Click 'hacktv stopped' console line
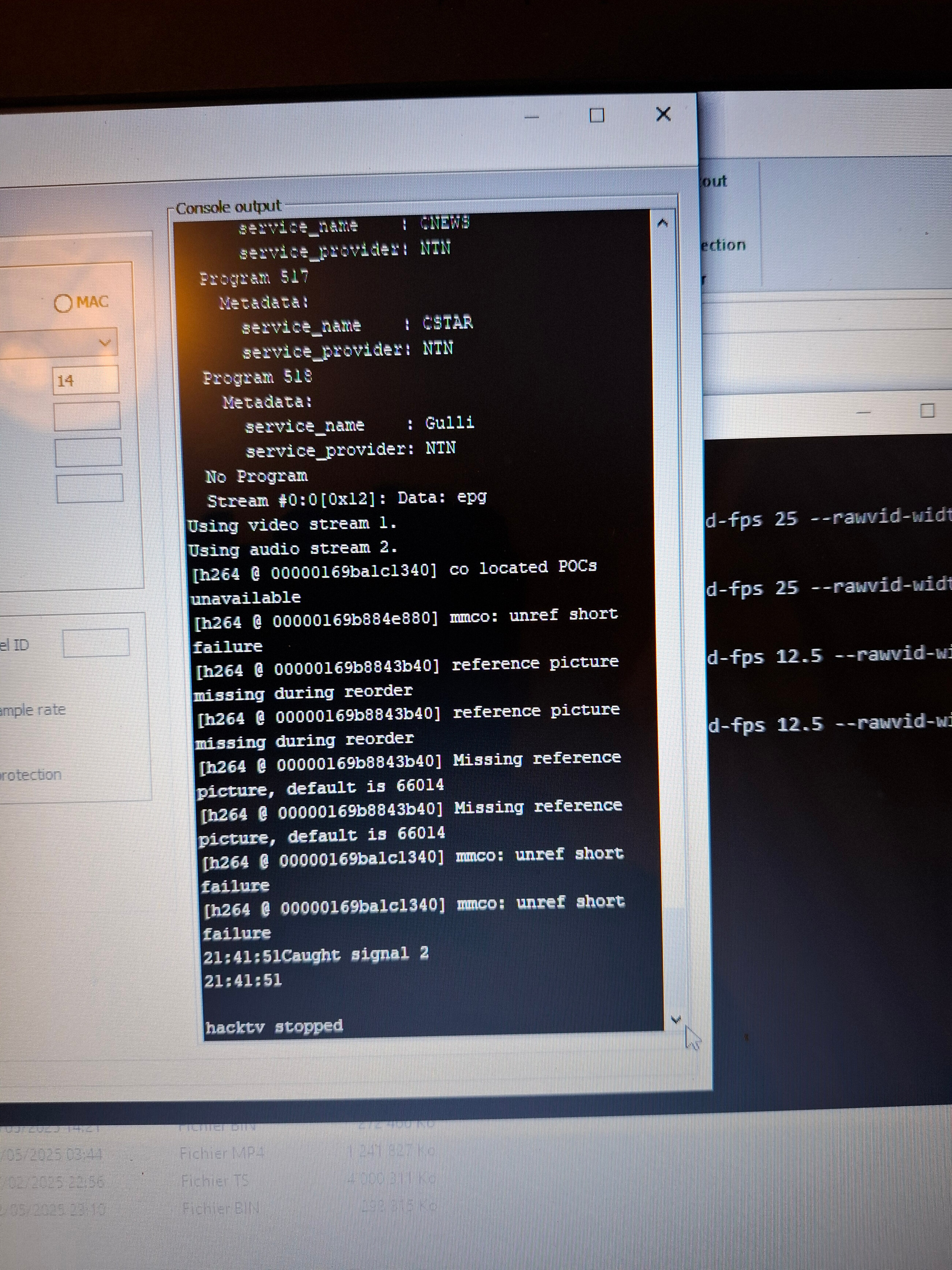Viewport: 952px width, 1270px height. (274, 1026)
